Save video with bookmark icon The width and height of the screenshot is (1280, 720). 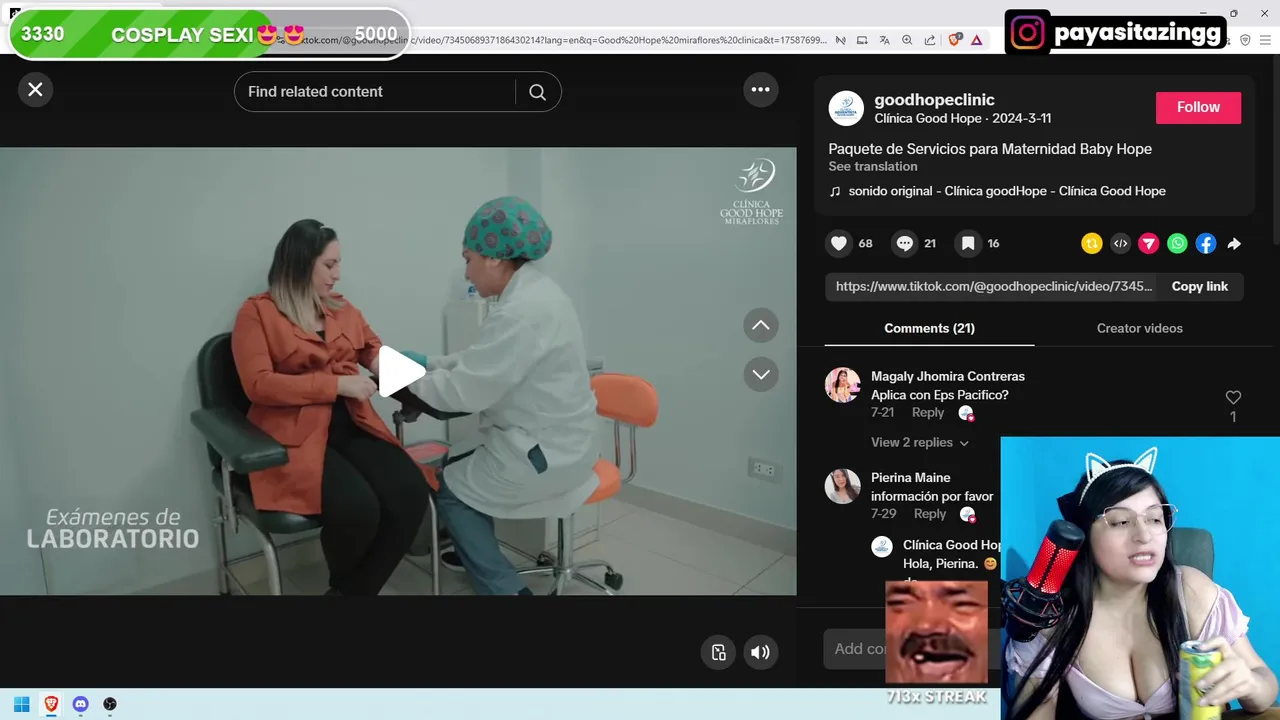click(x=968, y=243)
